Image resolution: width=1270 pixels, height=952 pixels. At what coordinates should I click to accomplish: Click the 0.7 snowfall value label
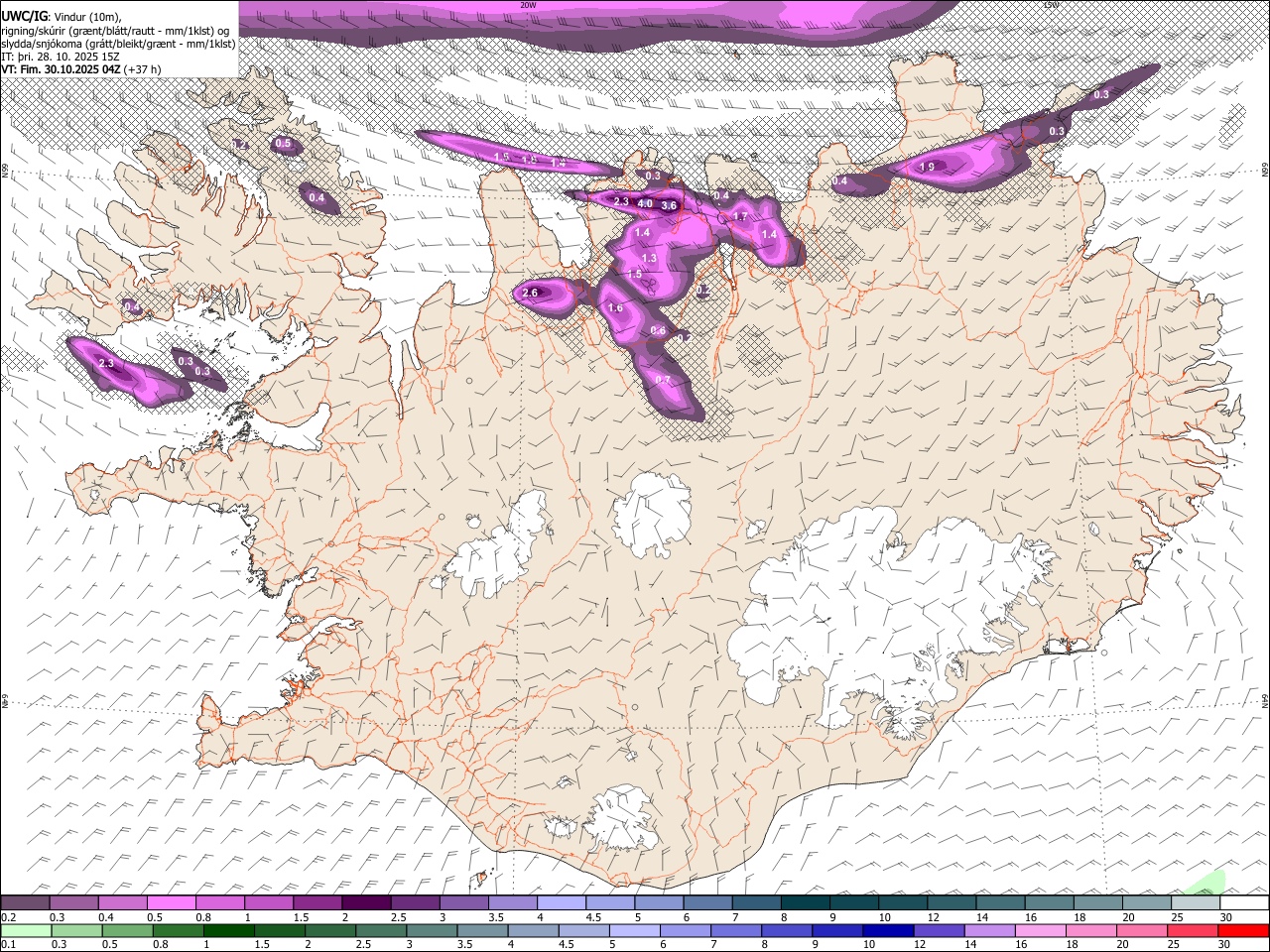pos(663,381)
